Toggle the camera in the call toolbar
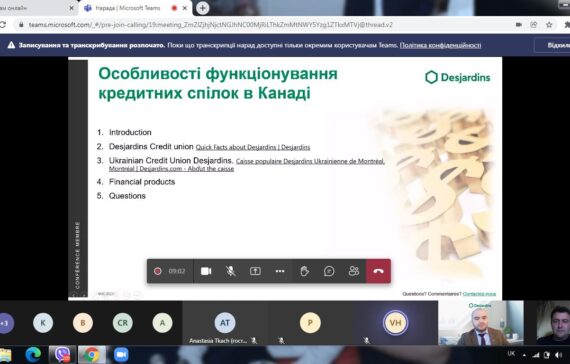 point(206,271)
